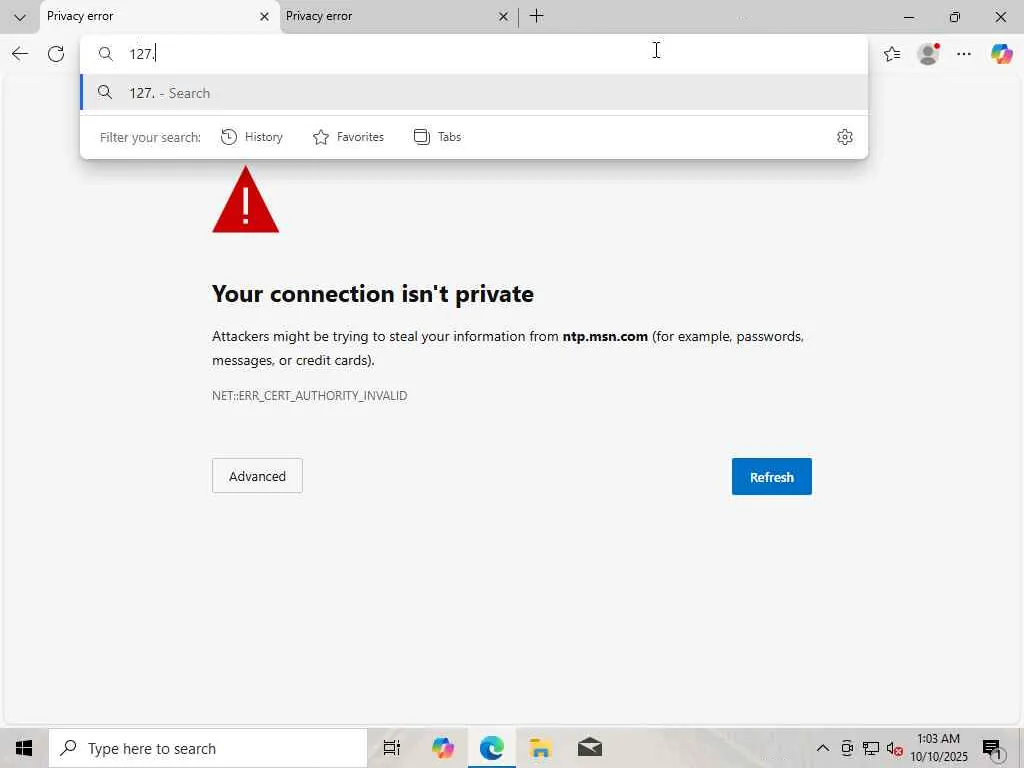This screenshot has height=768, width=1024.
Task: Open search filter settings gear
Action: pyautogui.click(x=845, y=137)
